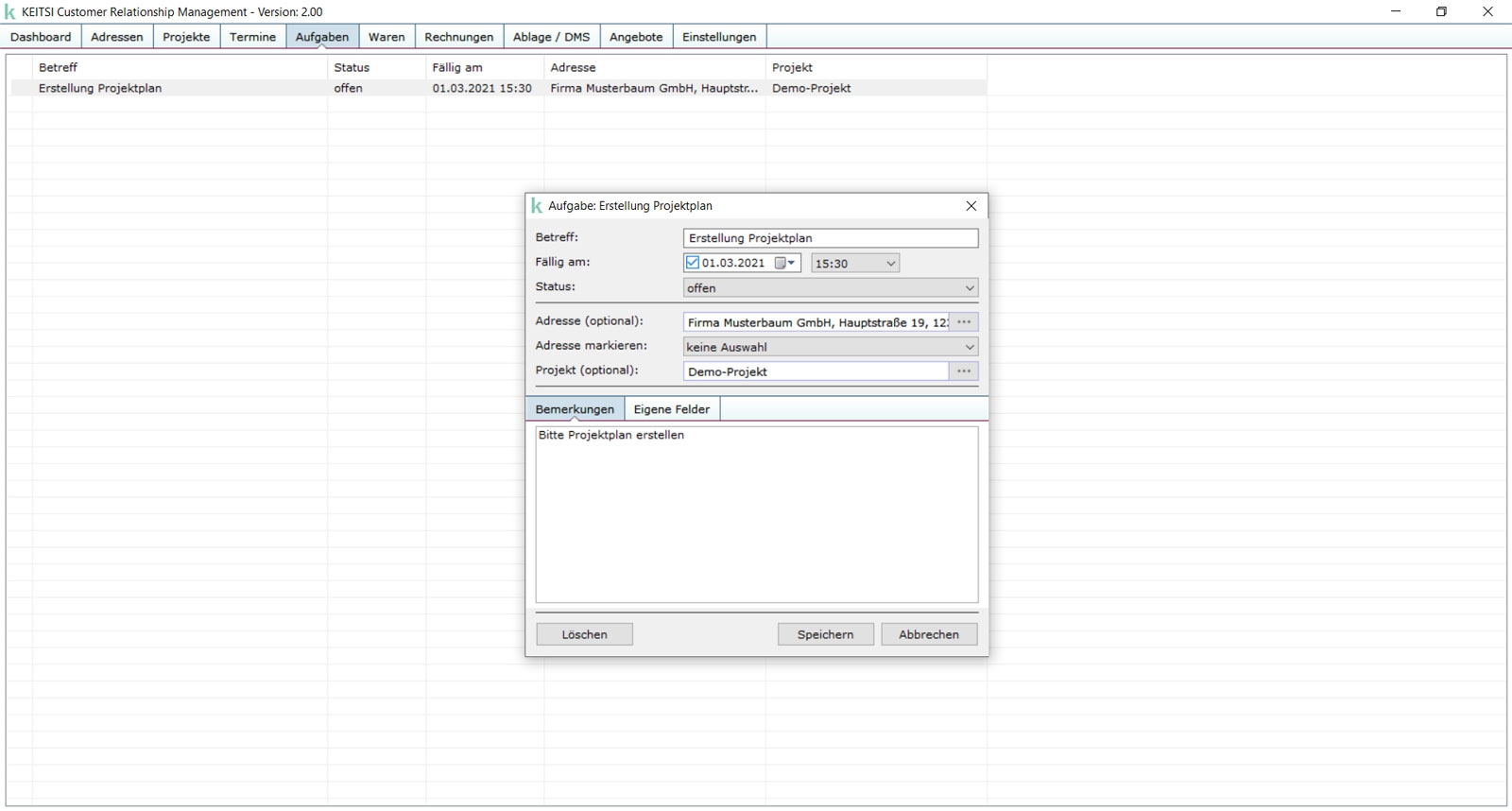Open the Waren tab
The image size is (1512, 811).
387,37
